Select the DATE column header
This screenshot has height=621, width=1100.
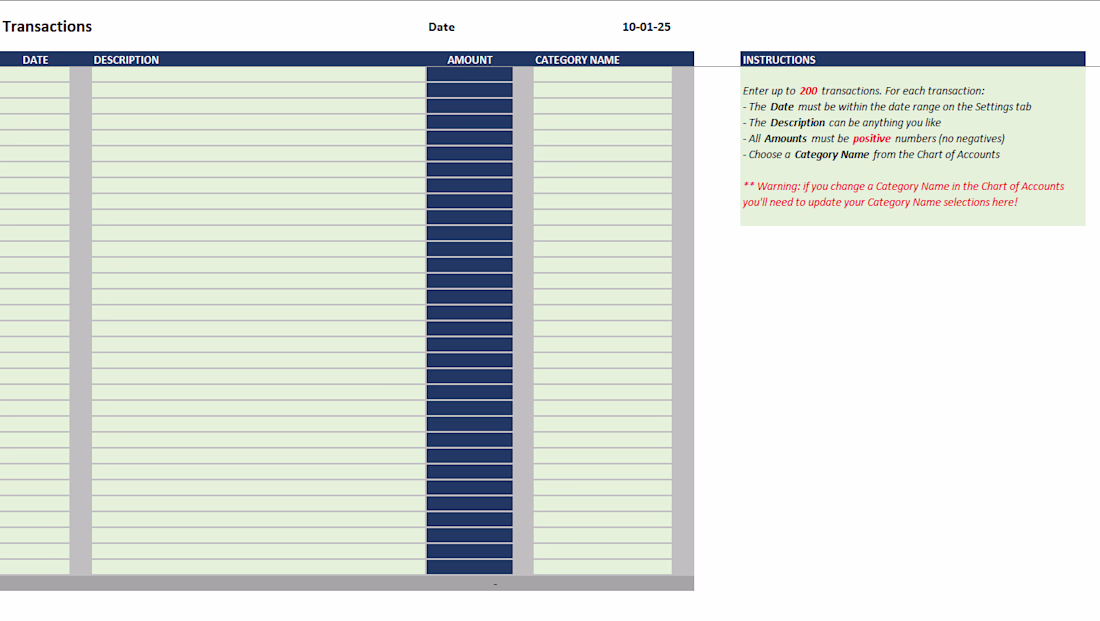(35, 60)
